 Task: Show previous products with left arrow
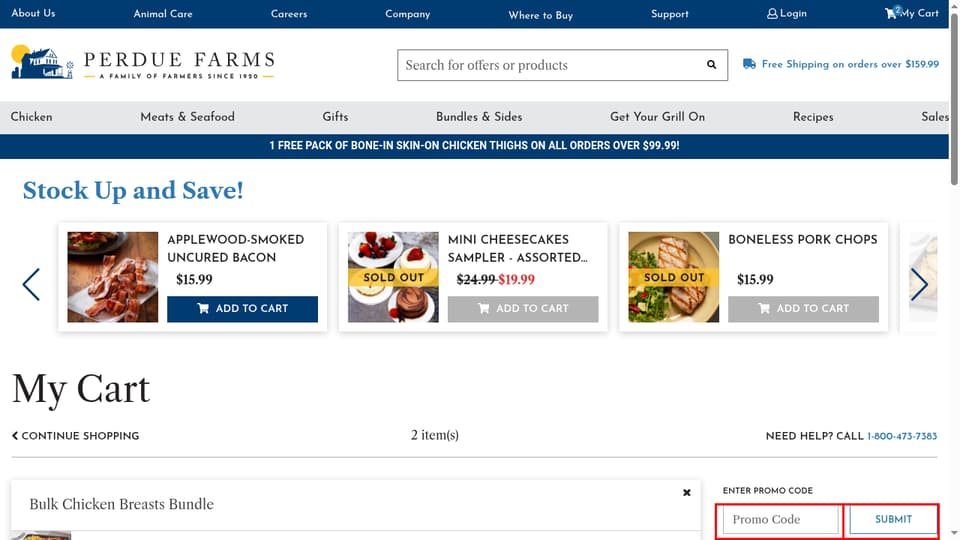31,284
